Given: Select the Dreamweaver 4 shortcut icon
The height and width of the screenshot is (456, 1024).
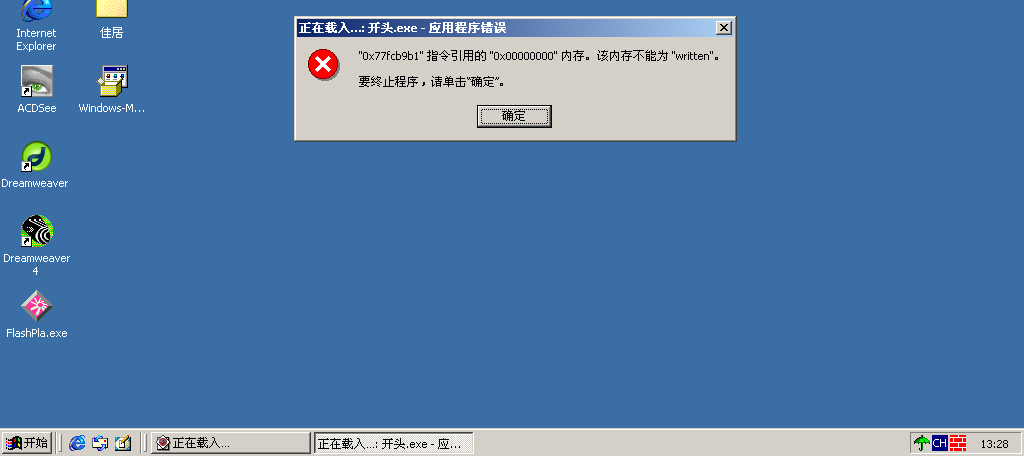Looking at the screenshot, I should [x=37, y=246].
